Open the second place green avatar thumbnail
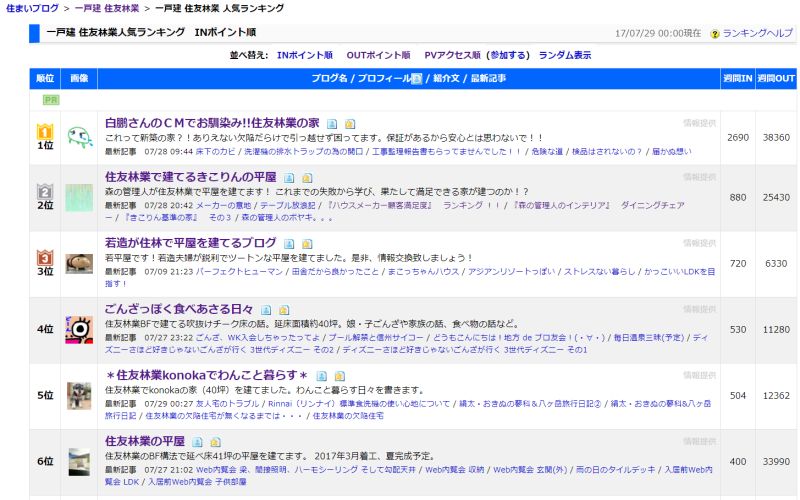The width and height of the screenshot is (800, 500). tap(79, 198)
